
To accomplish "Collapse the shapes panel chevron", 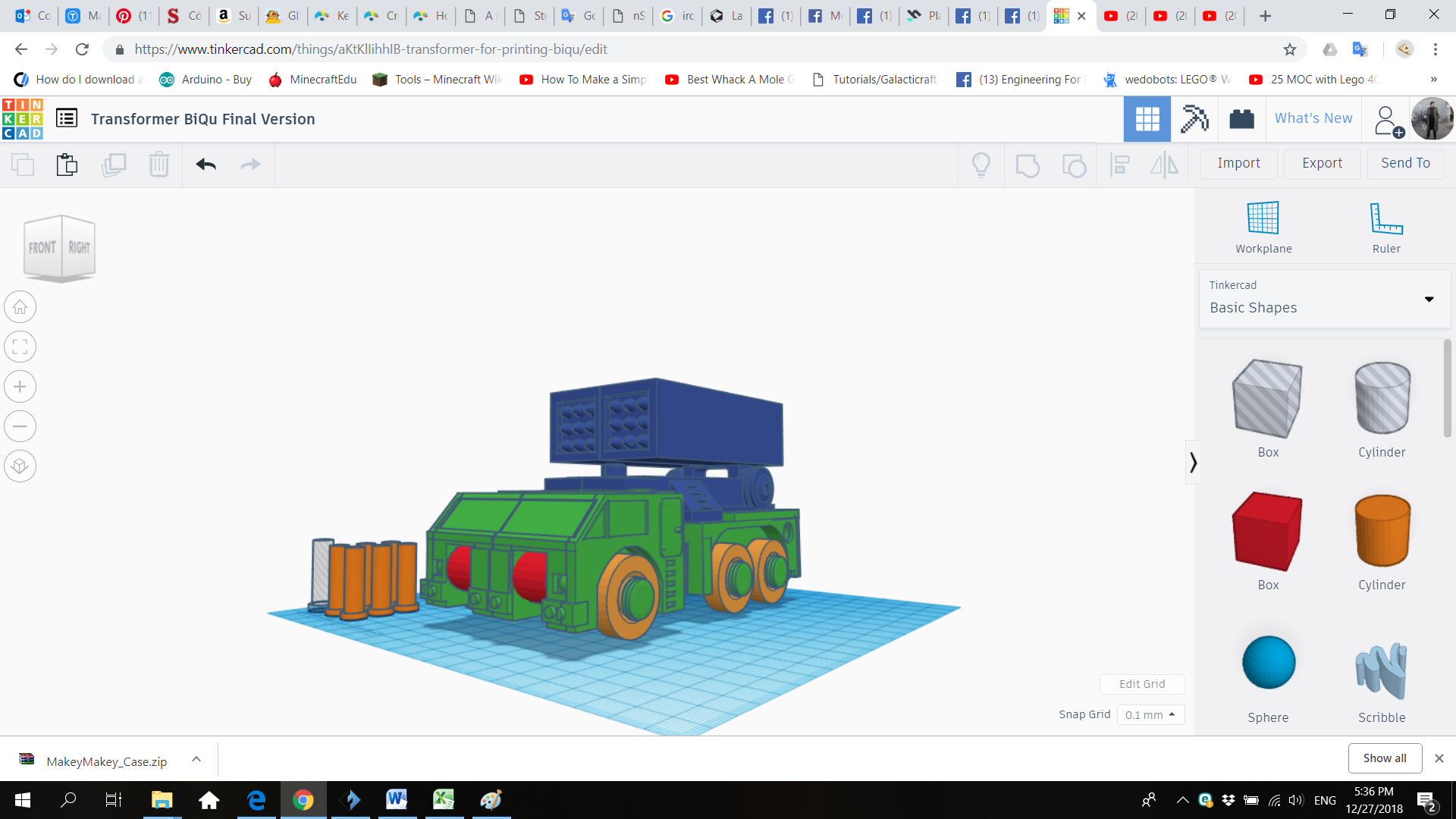I will tap(1193, 462).
